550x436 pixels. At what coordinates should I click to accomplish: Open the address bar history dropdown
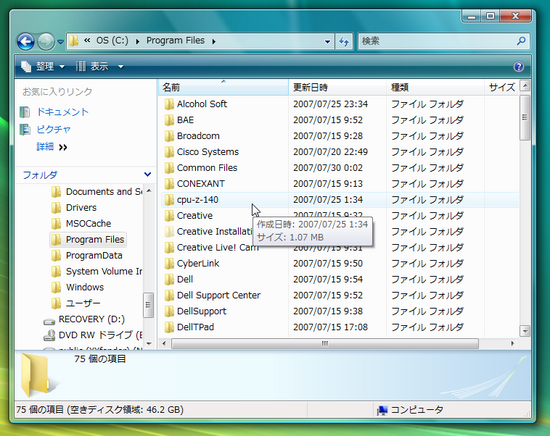click(327, 41)
